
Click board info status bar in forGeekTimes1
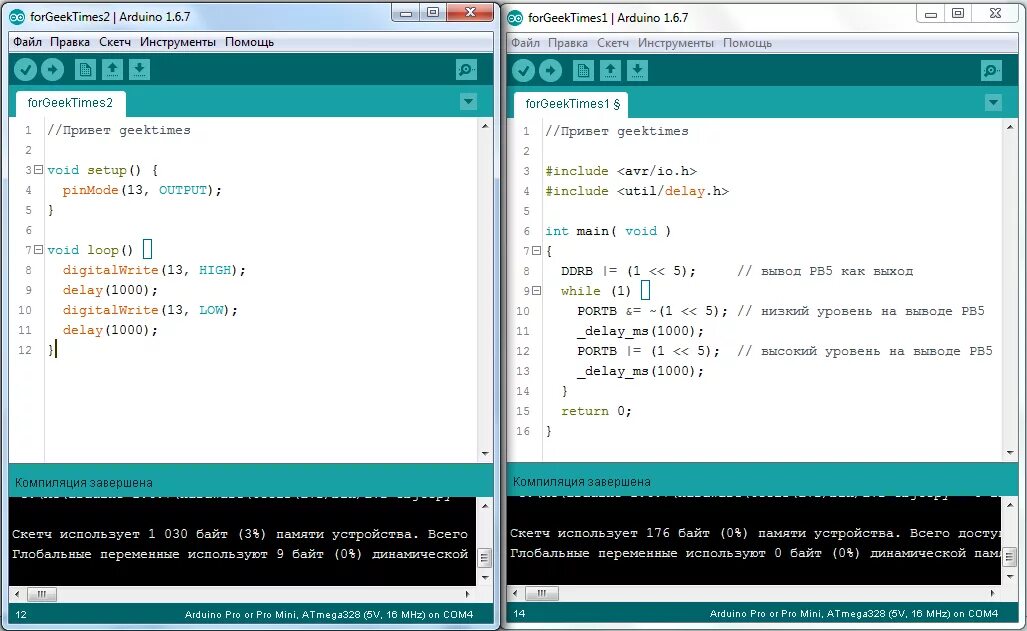point(854,614)
